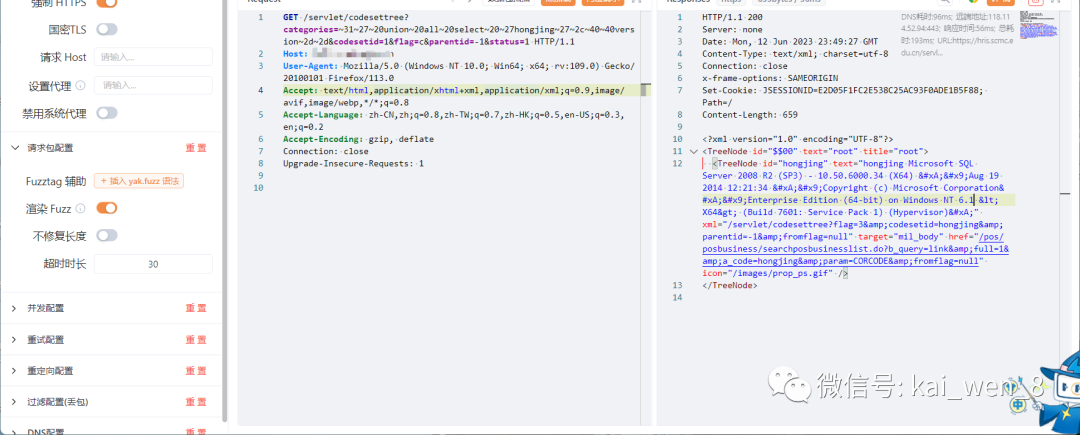Click the 请求包配置 section title
This screenshot has height=435, width=1080.
pos(50,148)
